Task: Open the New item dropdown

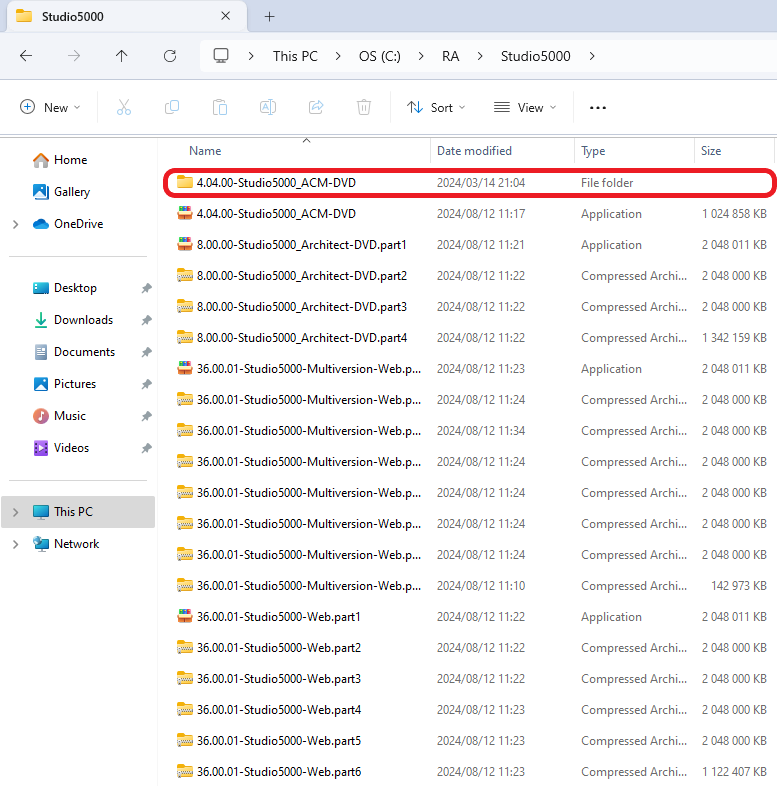Action: click(50, 107)
